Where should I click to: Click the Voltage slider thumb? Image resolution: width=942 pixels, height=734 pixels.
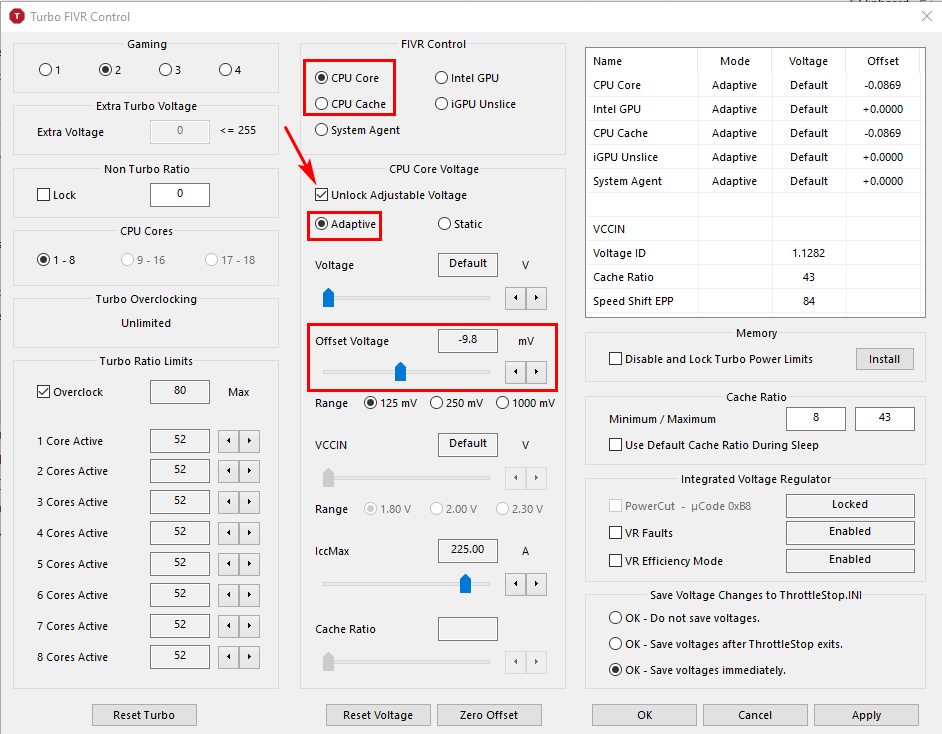(329, 297)
